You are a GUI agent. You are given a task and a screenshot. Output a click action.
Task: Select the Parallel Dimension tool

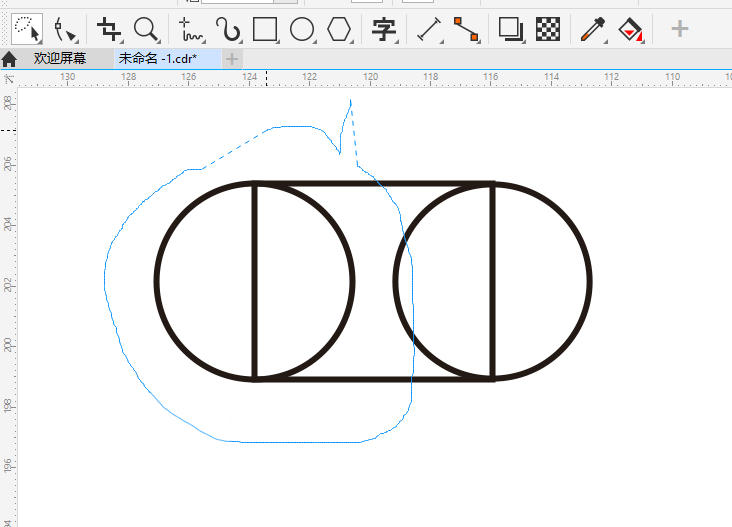tap(429, 30)
